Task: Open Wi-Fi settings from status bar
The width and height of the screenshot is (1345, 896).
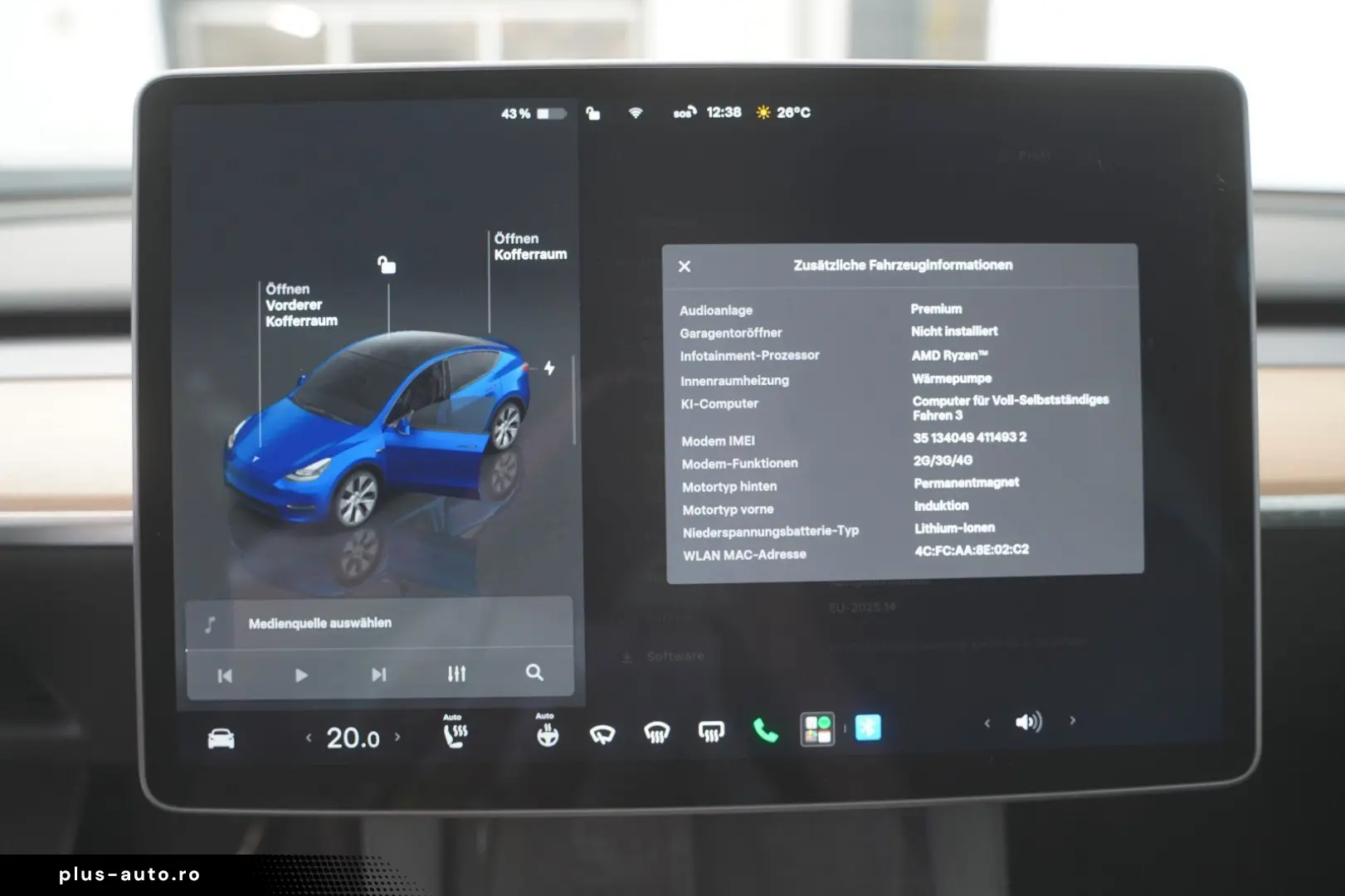Action: pos(636,112)
